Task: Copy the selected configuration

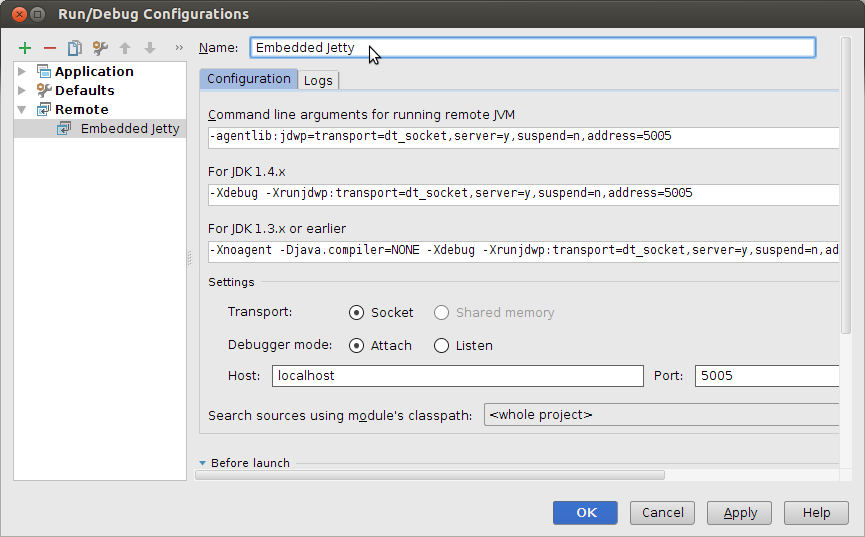Action: [x=74, y=48]
